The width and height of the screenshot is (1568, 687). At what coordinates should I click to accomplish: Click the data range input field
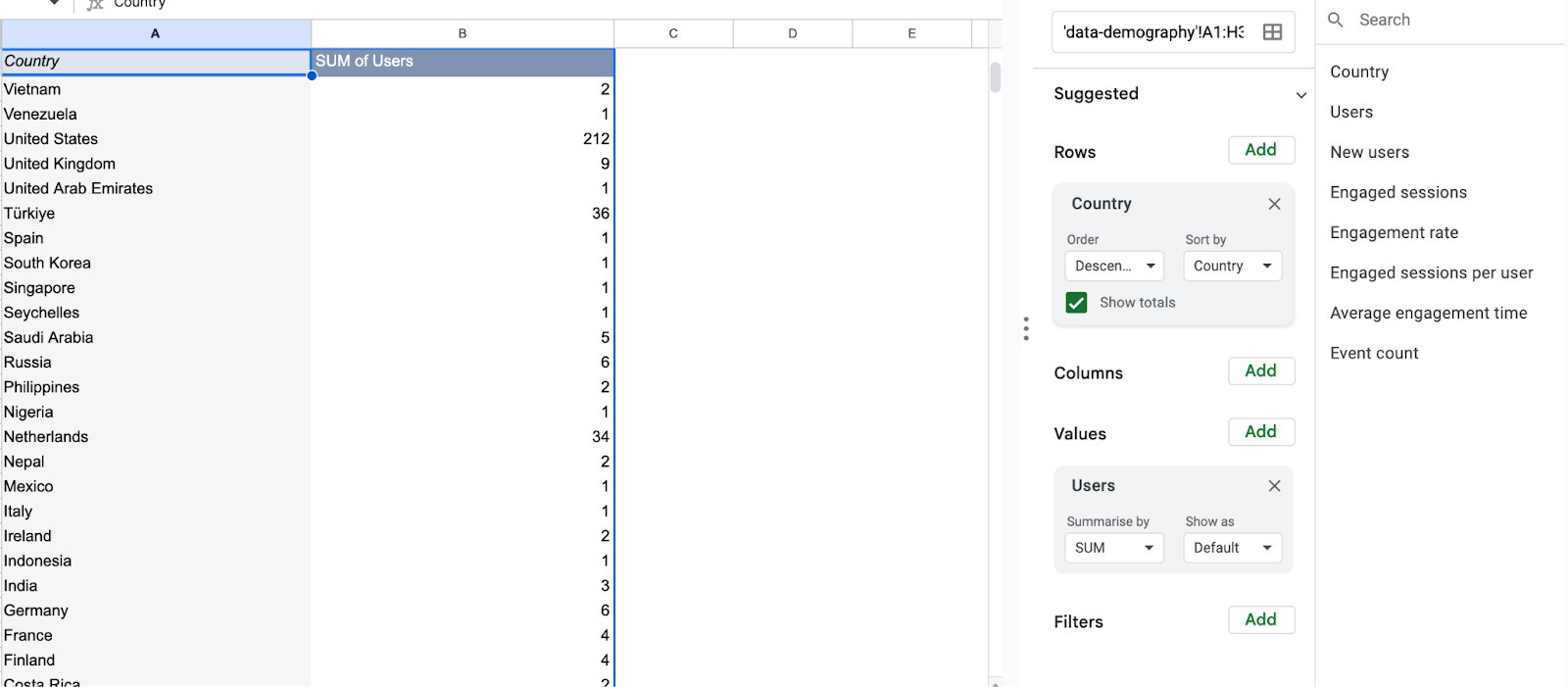click(x=1152, y=32)
